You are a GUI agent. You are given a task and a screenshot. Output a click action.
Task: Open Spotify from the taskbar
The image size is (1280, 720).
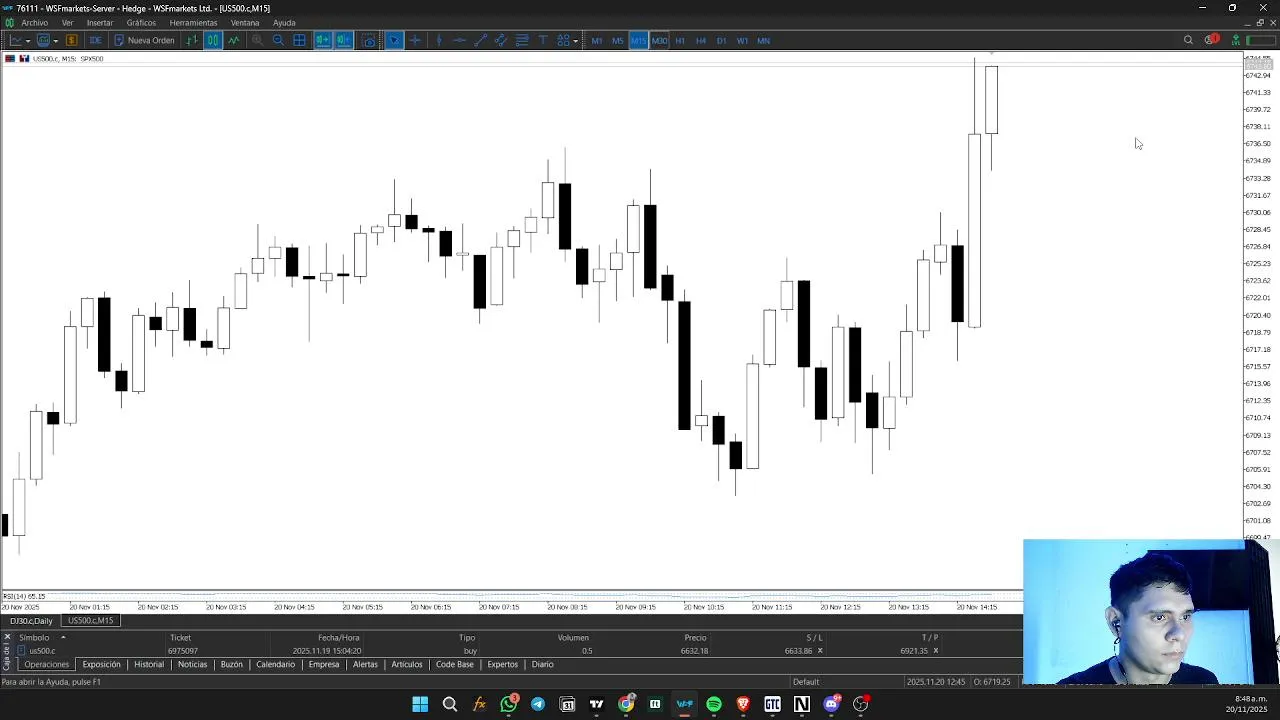pos(714,704)
